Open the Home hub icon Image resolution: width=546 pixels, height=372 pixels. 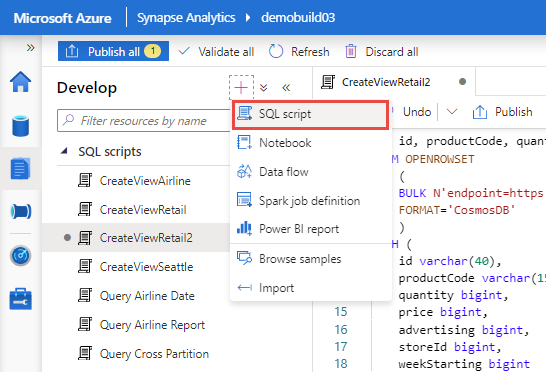(x=21, y=82)
